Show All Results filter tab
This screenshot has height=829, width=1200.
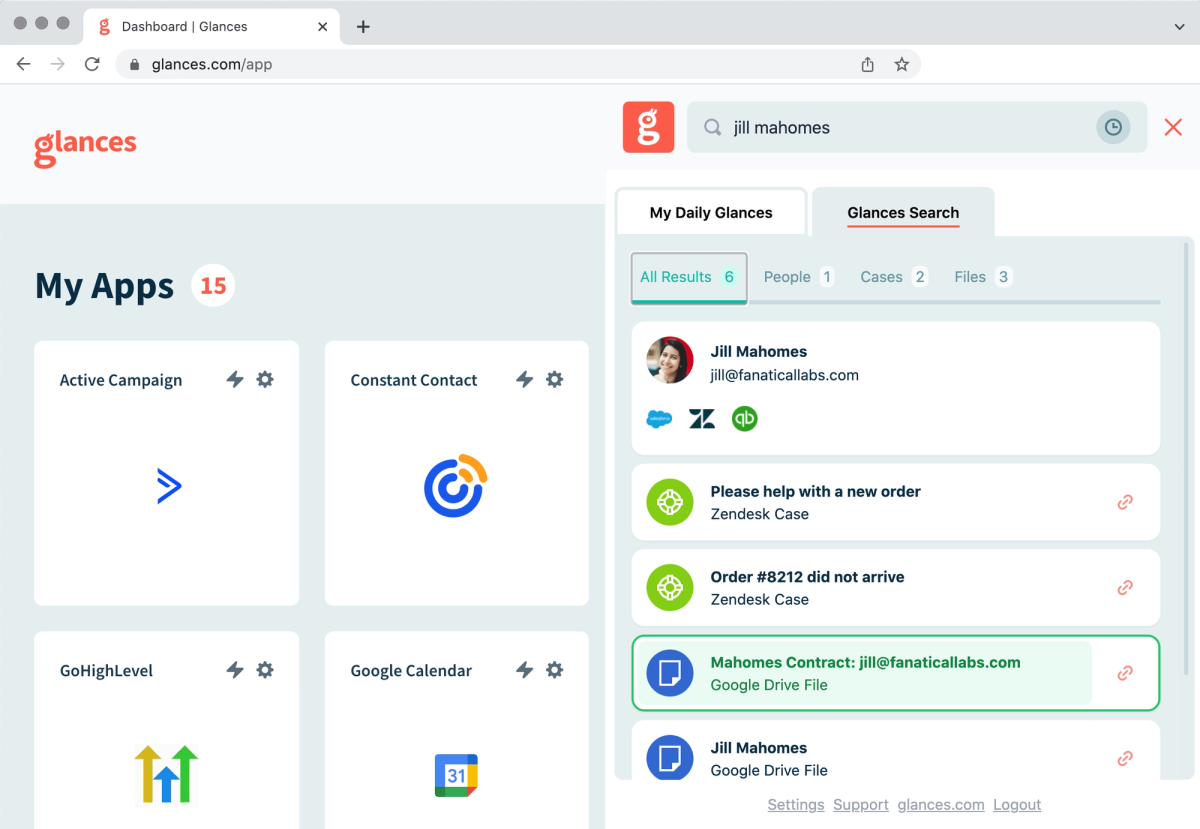[x=689, y=277]
